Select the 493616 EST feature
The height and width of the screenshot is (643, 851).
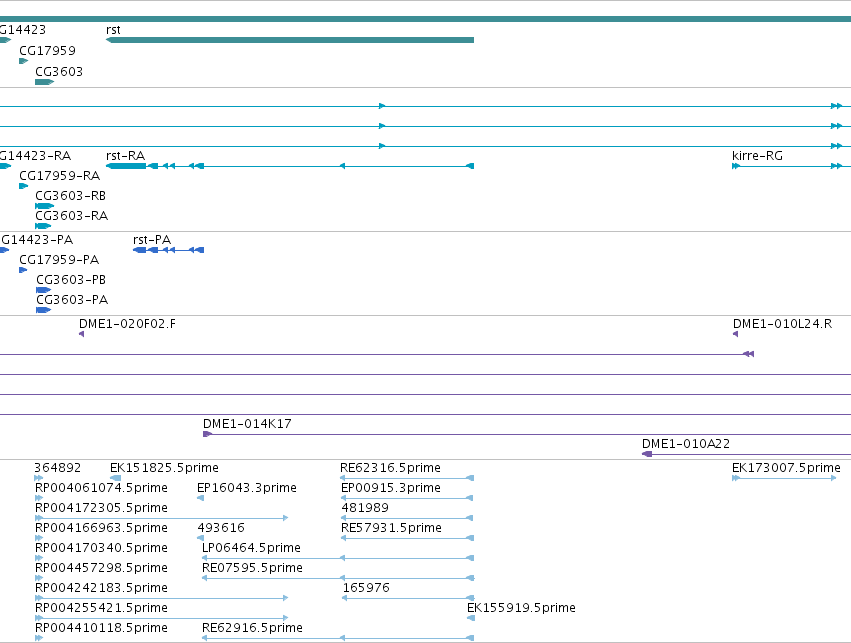[x=200, y=538]
